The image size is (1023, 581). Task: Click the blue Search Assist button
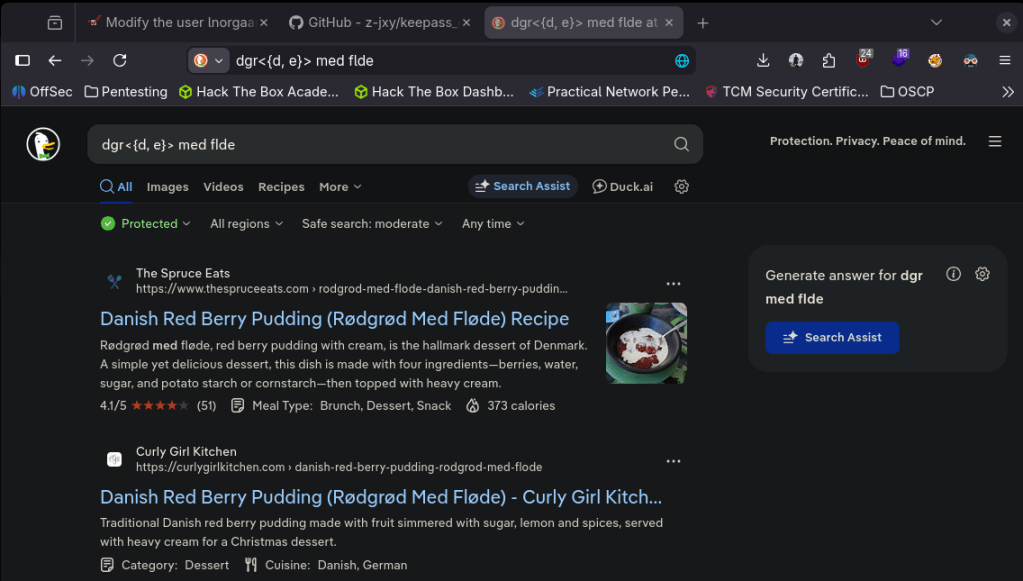point(832,337)
